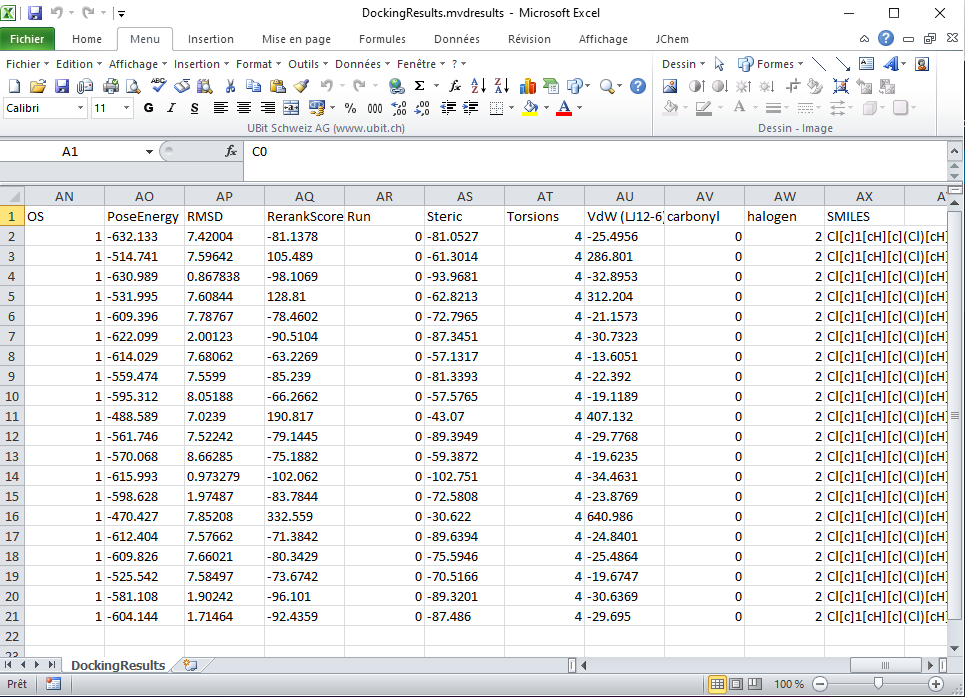Click the green Fichier button
Image resolution: width=965 pixels, height=697 pixels.
[27, 39]
